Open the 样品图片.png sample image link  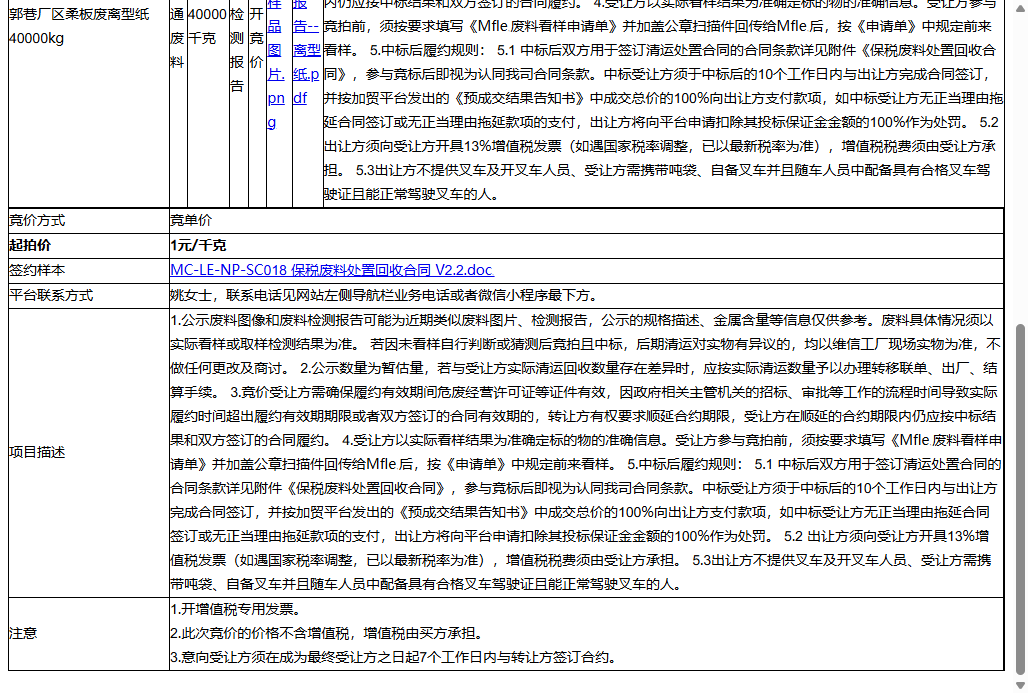coord(276,62)
